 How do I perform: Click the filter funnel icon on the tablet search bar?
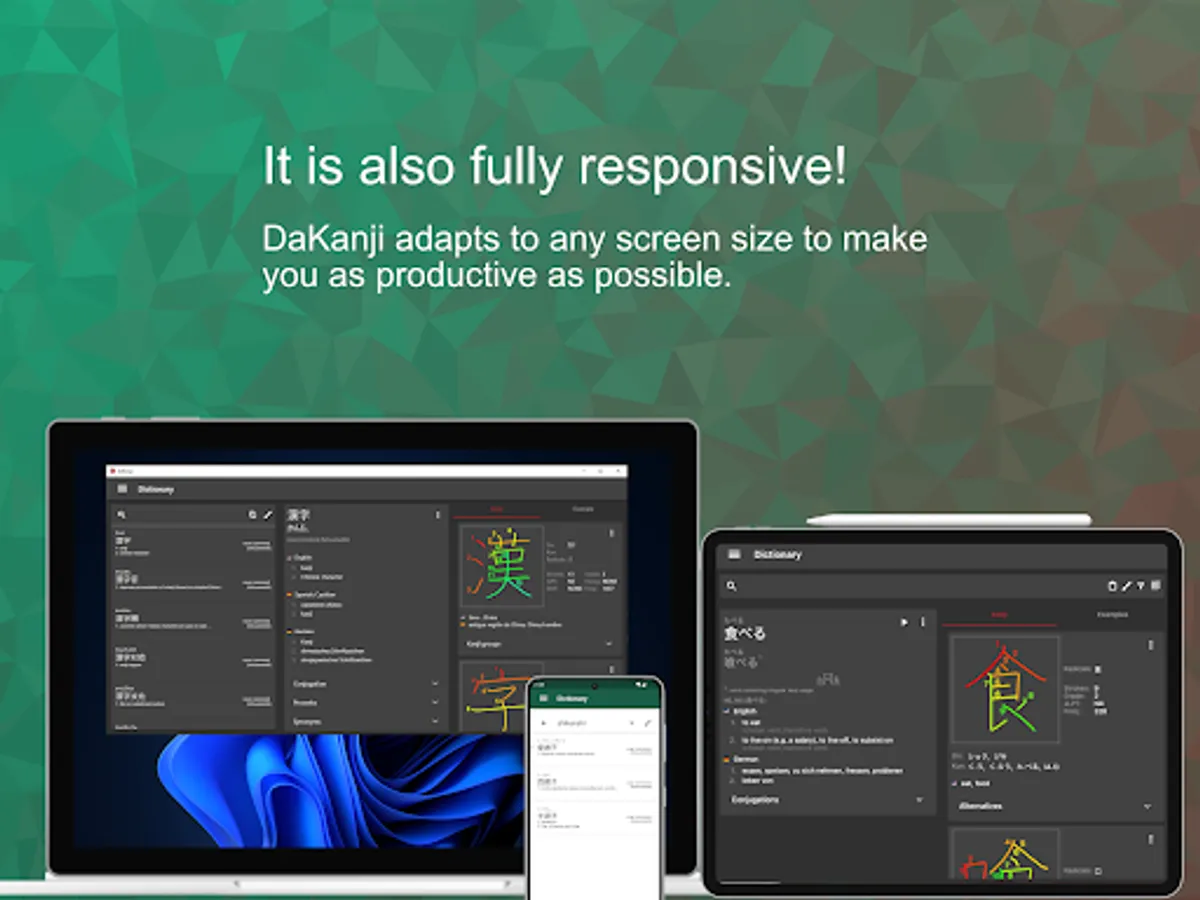(x=1140, y=586)
